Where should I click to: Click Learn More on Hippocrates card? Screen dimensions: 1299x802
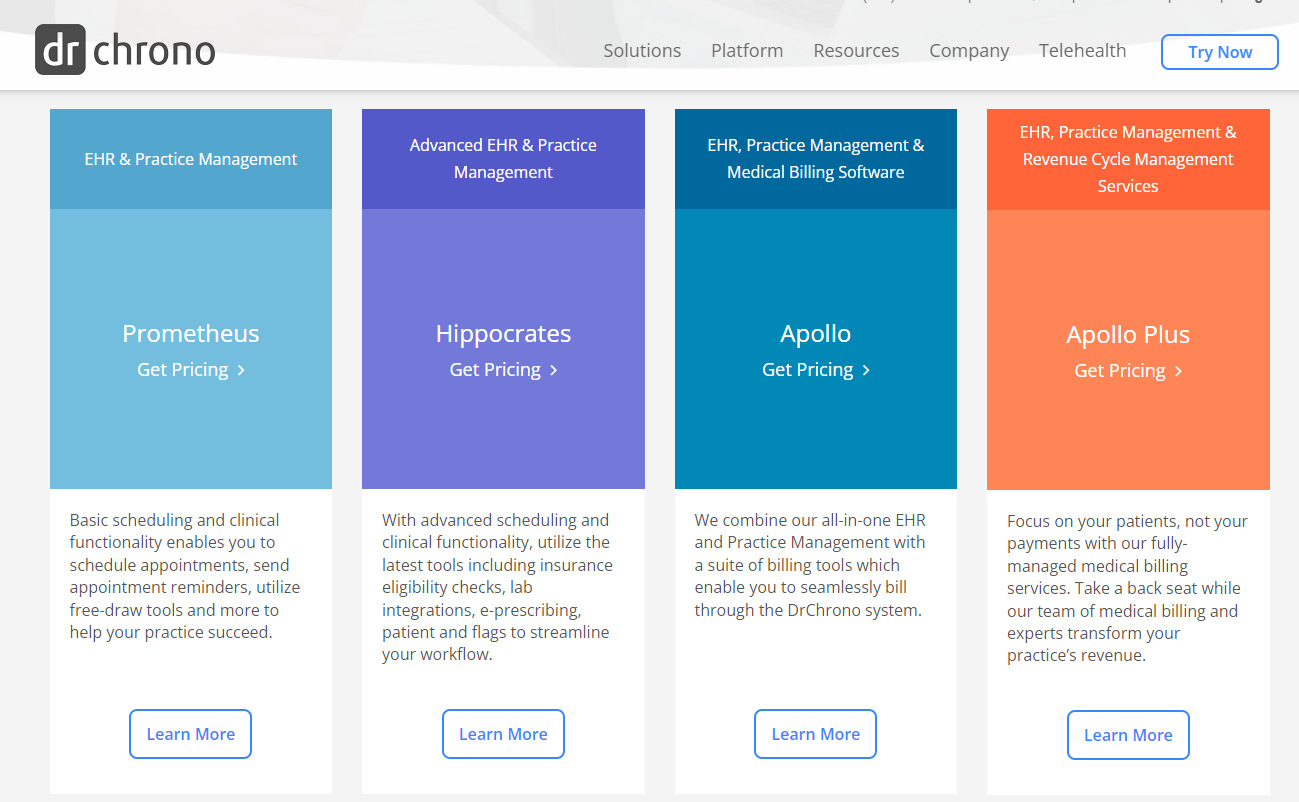pyautogui.click(x=503, y=734)
